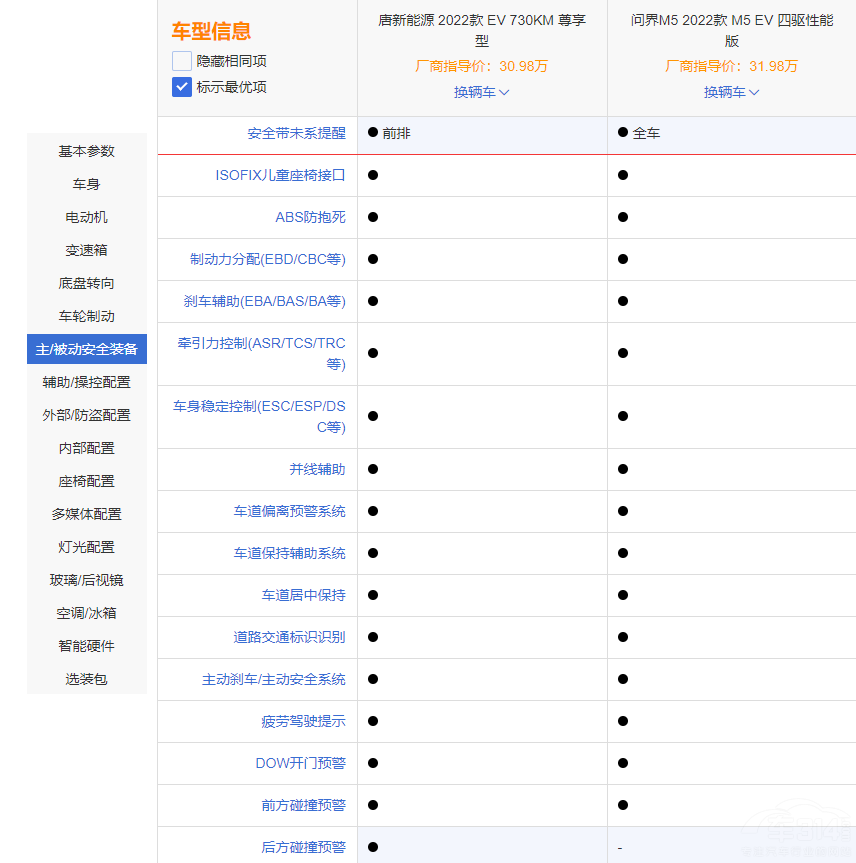
Task: Select 座椅配置 in the sidebar
Action: point(87,481)
